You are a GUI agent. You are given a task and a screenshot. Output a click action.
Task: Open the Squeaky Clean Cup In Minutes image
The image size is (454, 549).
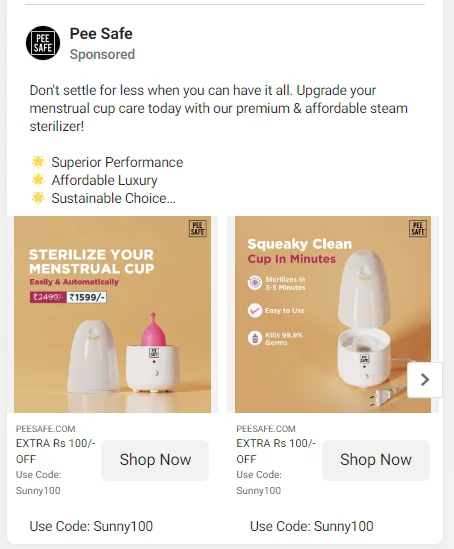(333, 314)
